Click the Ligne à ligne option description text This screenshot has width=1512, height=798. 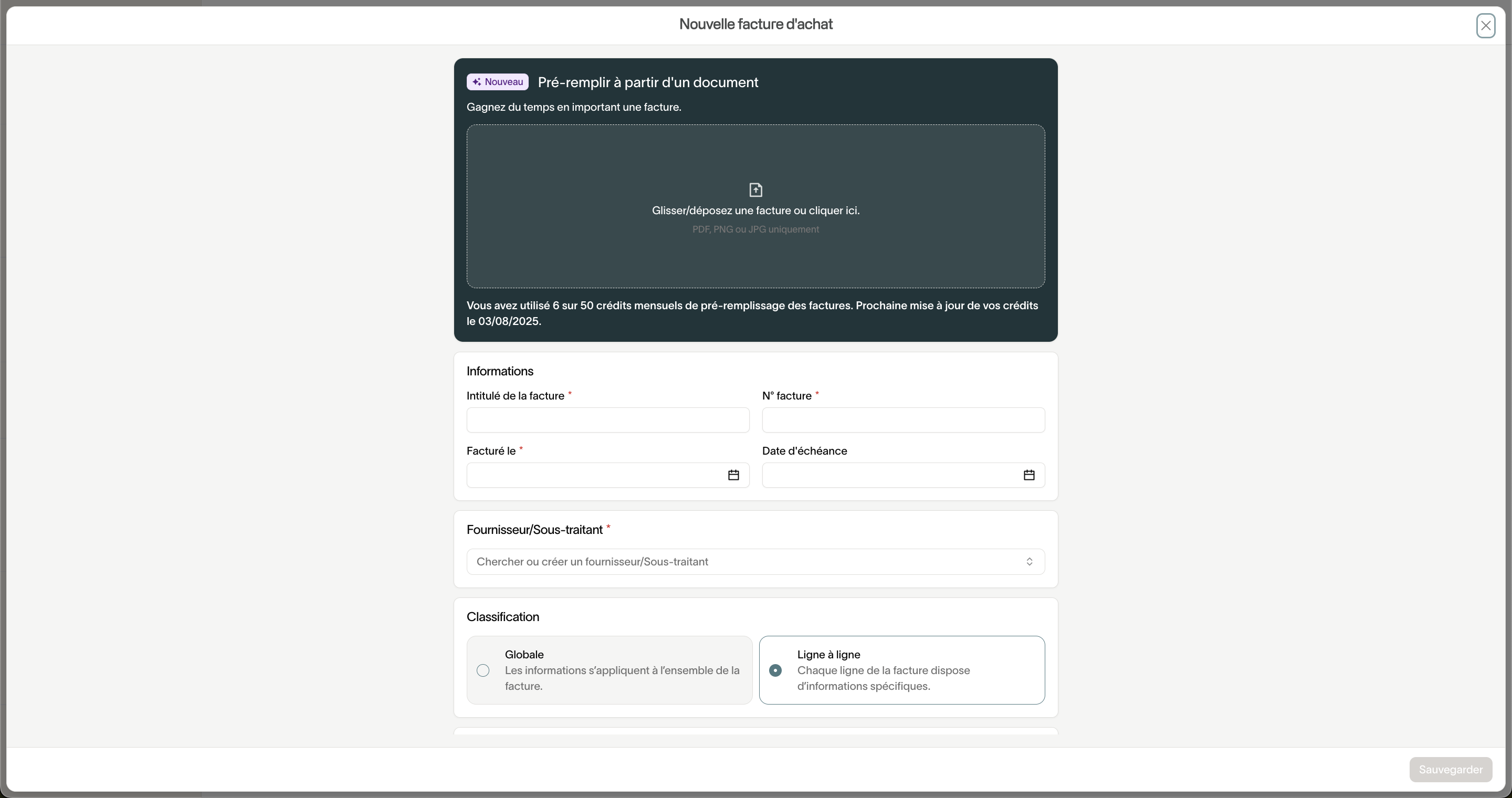tap(883, 678)
